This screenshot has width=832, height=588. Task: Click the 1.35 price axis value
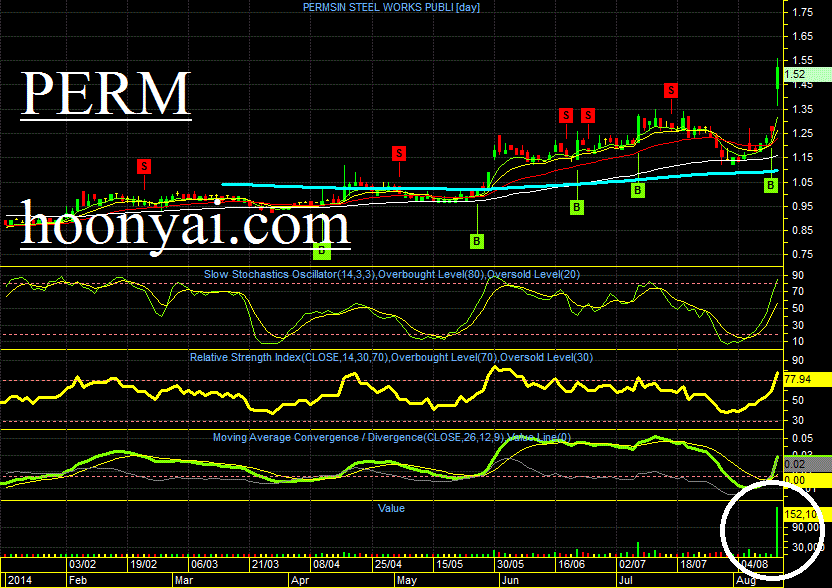pyautogui.click(x=802, y=109)
